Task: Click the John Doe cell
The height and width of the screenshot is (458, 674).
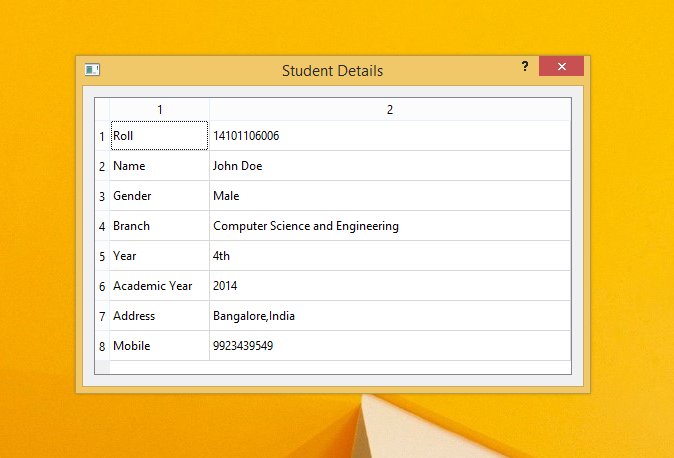Action: (390, 166)
